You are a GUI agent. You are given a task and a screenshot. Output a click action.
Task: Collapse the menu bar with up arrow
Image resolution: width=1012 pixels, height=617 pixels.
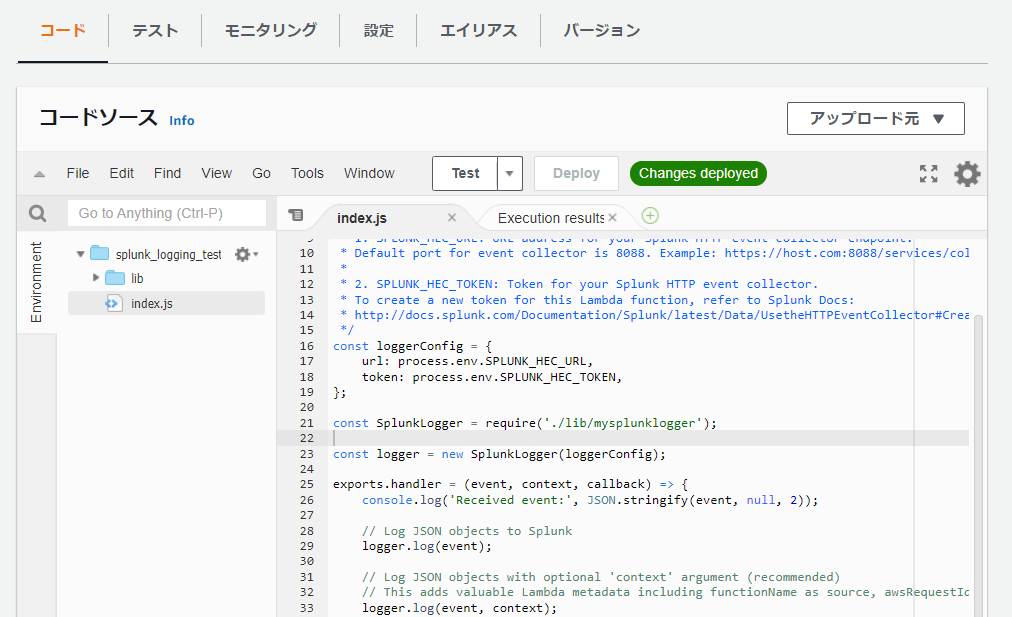(39, 174)
